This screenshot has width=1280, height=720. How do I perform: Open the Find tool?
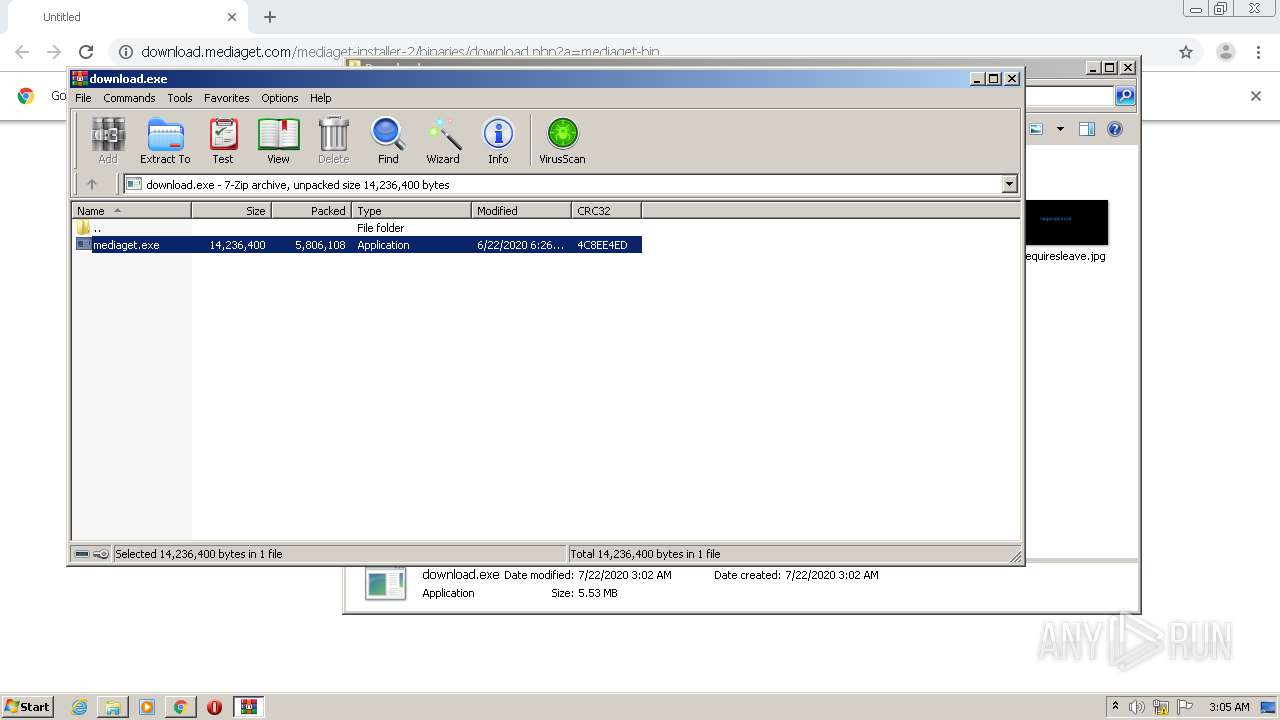(388, 140)
